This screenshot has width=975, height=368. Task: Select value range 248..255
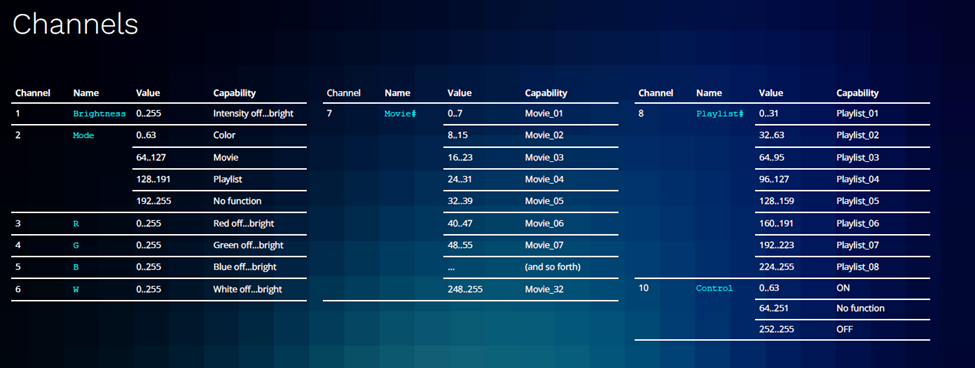[464, 289]
